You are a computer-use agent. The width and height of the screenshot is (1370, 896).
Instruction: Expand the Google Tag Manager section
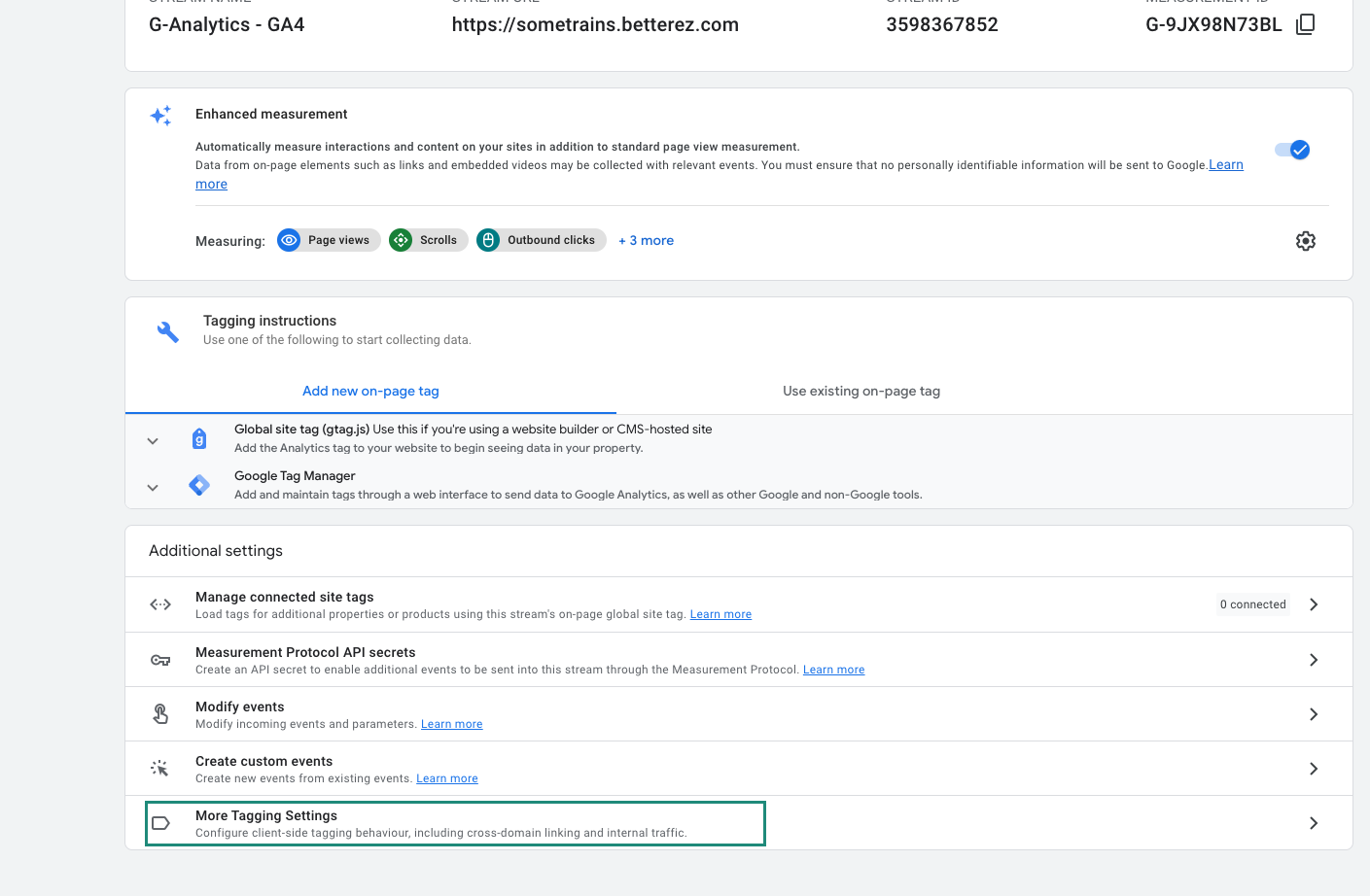tap(153, 488)
